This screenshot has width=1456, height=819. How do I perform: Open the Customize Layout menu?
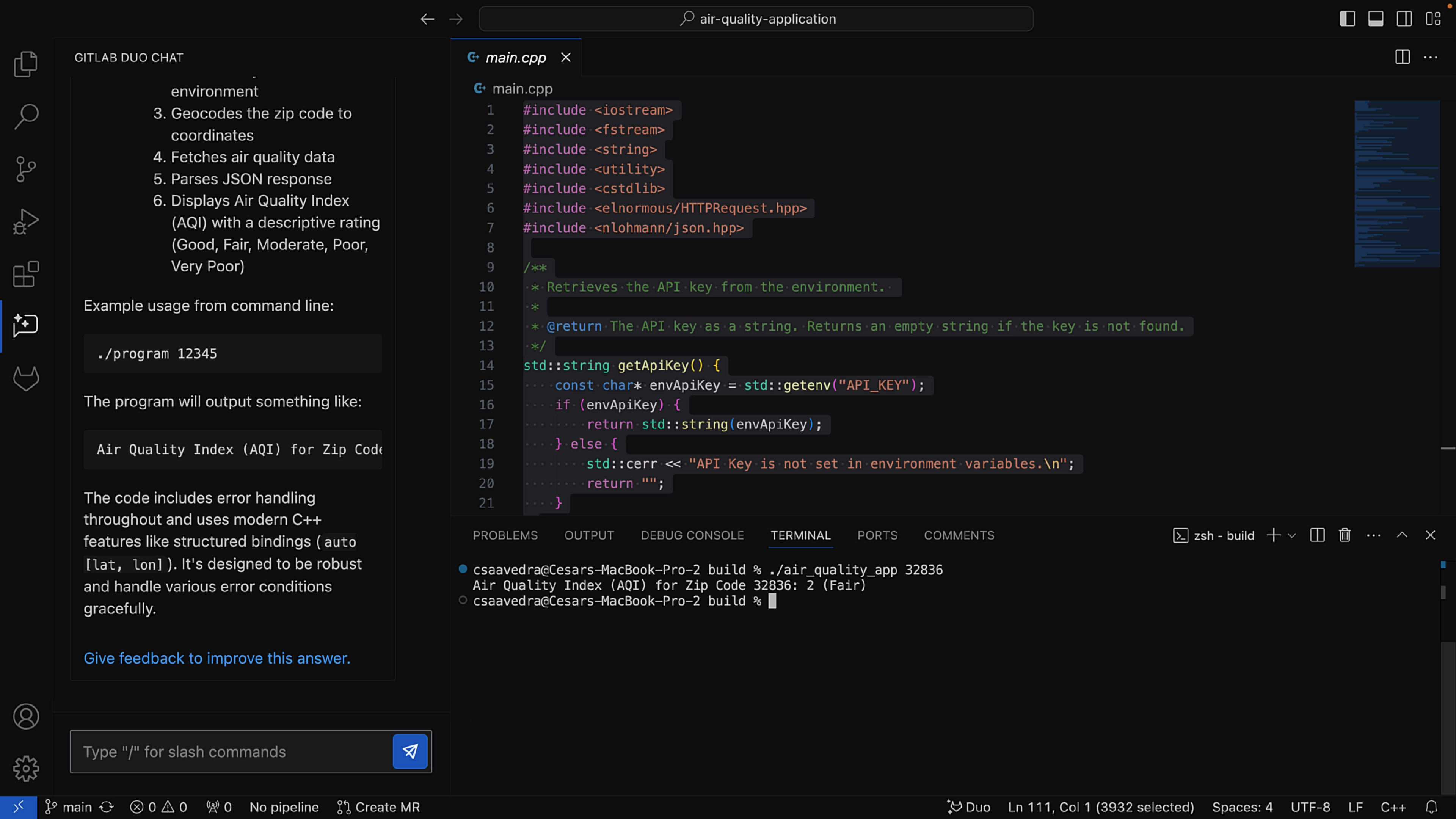(x=1433, y=19)
